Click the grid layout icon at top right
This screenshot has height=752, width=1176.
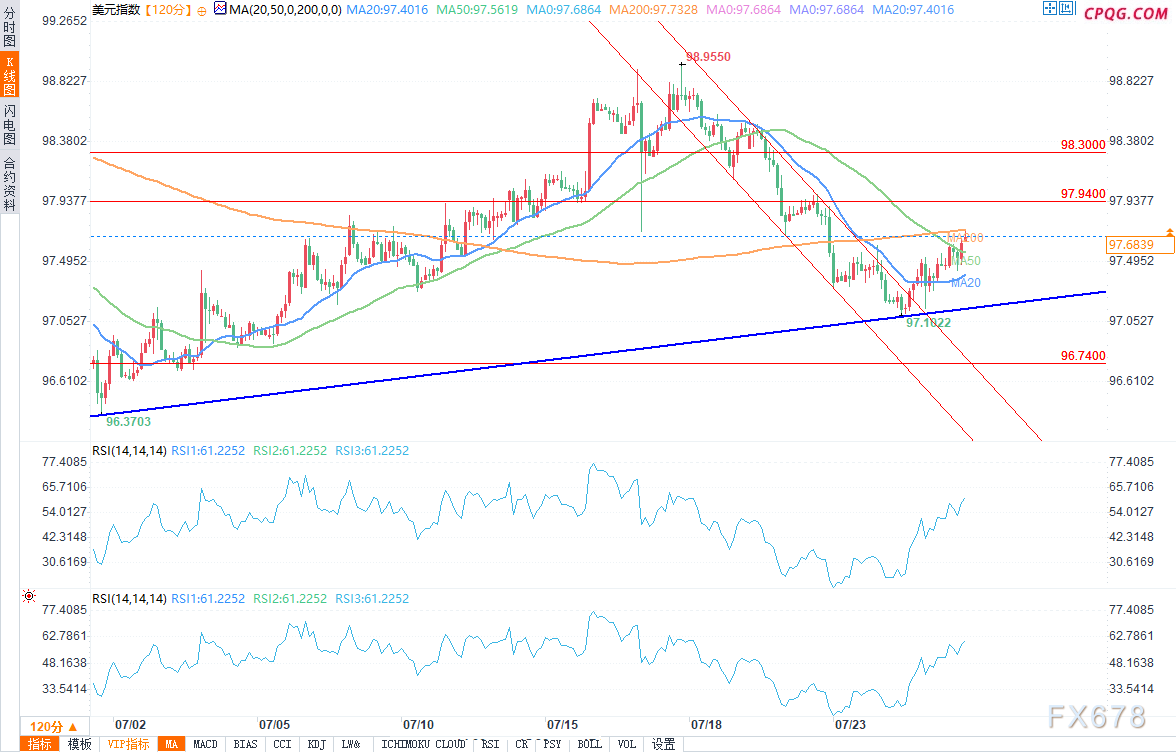[1049, 10]
